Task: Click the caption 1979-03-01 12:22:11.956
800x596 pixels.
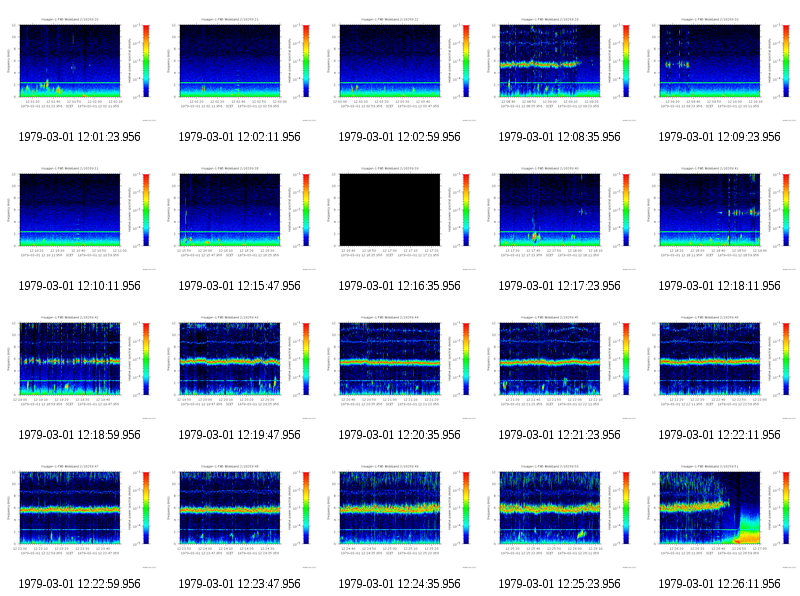Action: 719,435
